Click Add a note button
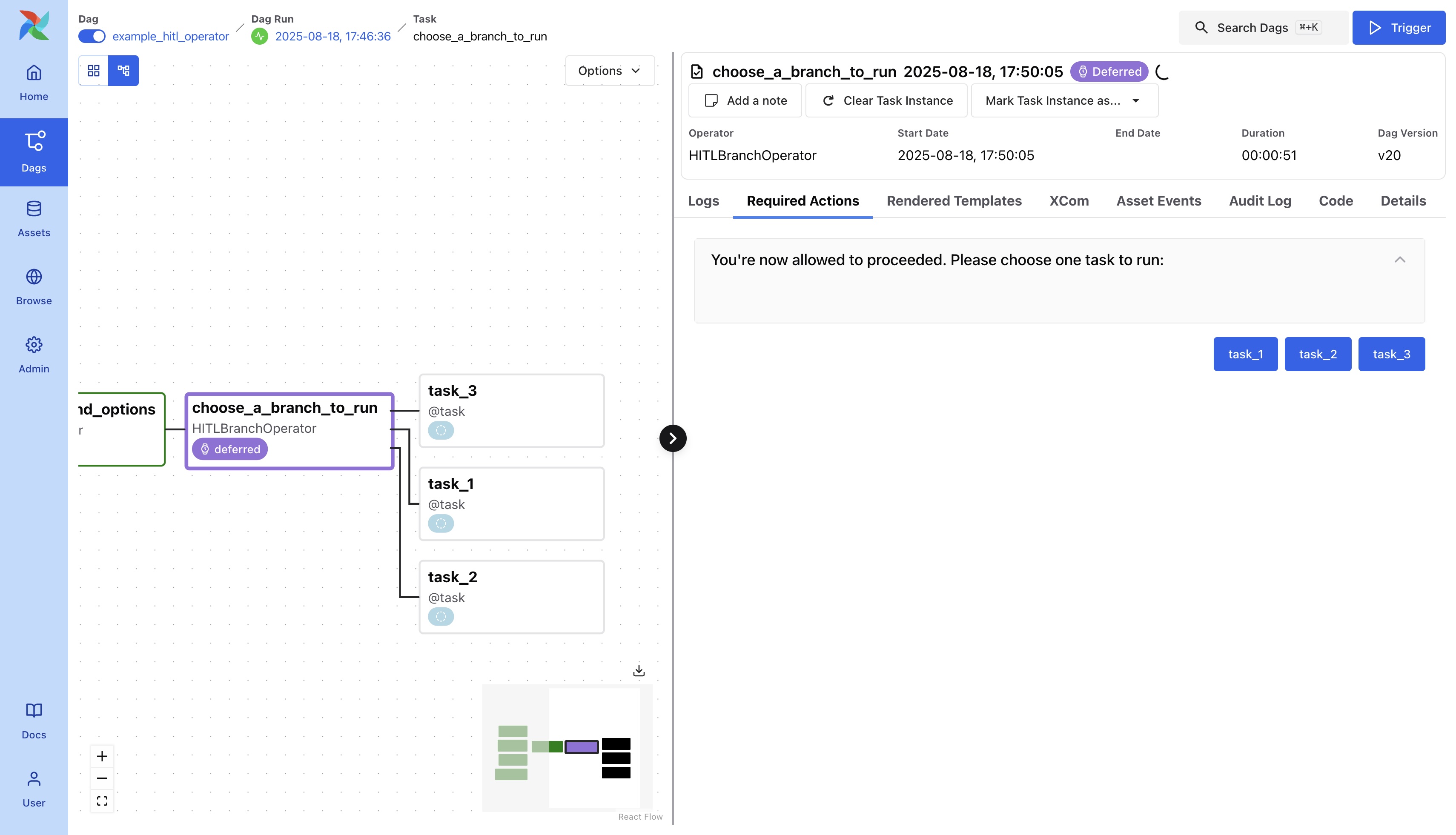The height and width of the screenshot is (835, 1456). [745, 100]
